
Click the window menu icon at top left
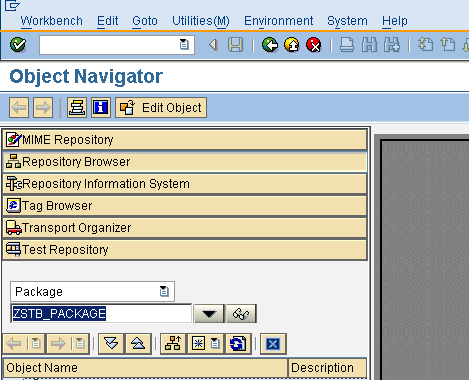click(12, 5)
